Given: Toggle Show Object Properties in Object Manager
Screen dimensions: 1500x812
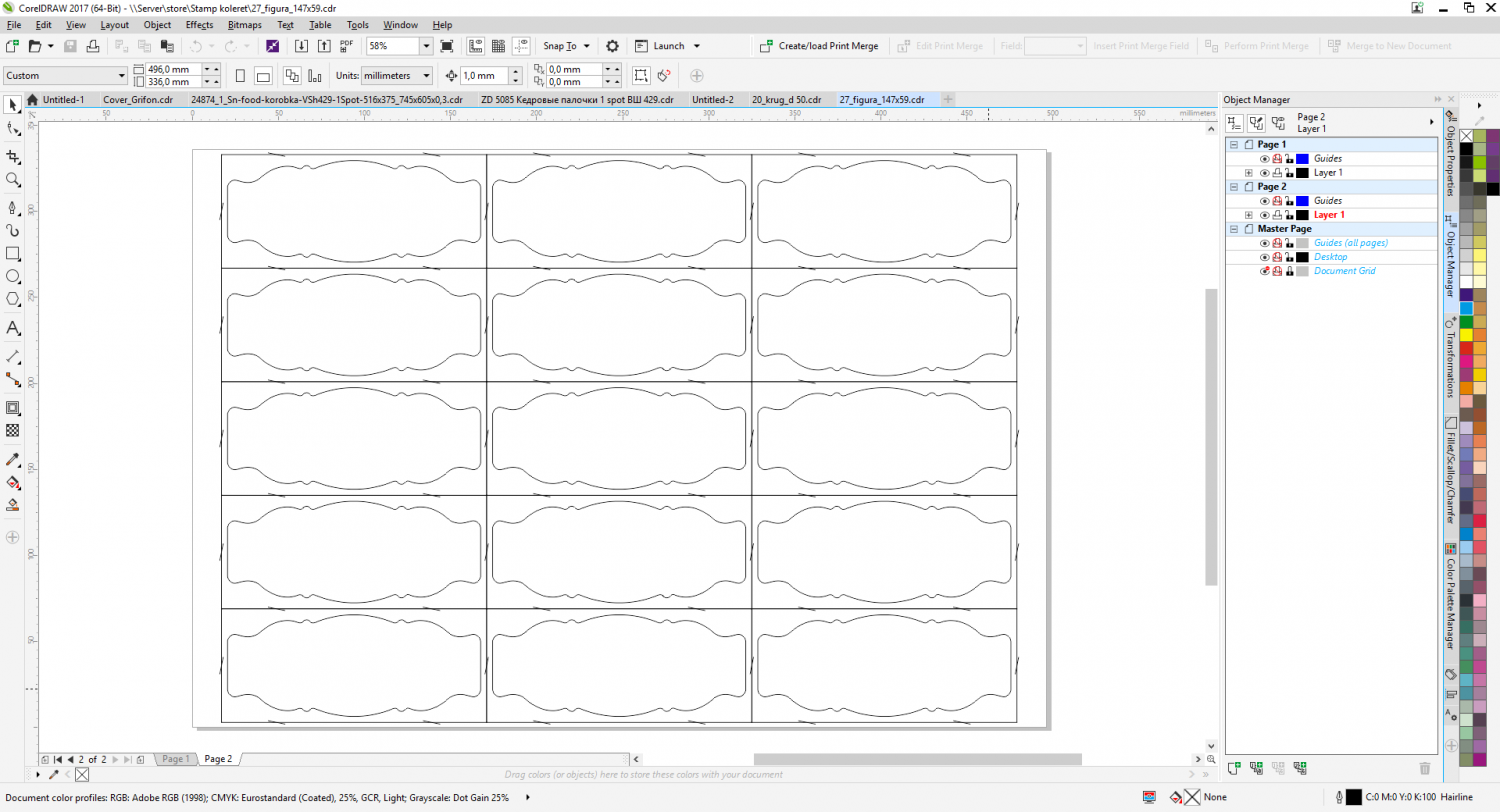Looking at the screenshot, I should coord(1235,123).
